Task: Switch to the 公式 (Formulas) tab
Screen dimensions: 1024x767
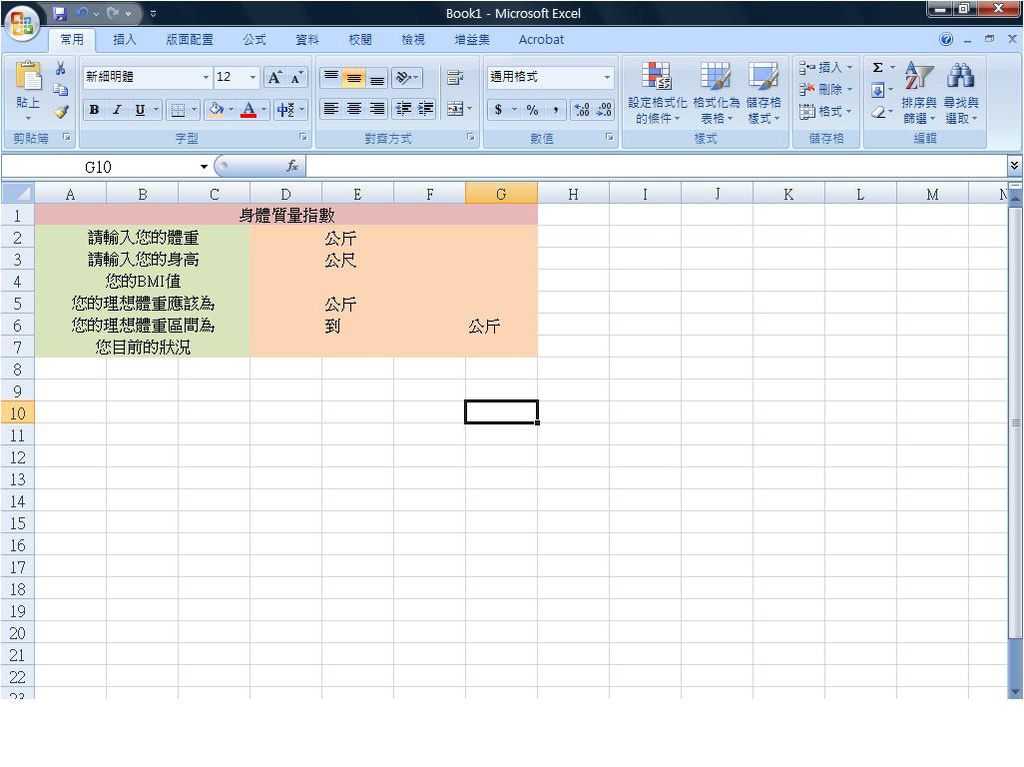Action: [255, 40]
